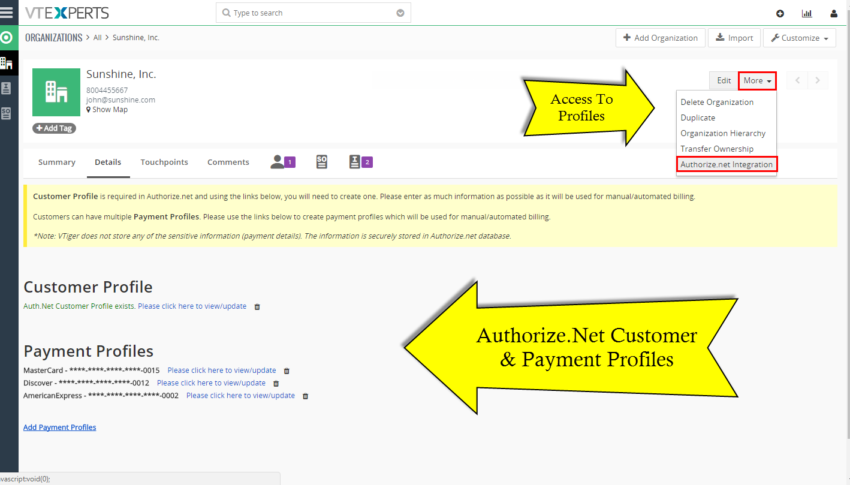
Task: Open the Sales Orders sidebar icon
Action: pos(6,113)
